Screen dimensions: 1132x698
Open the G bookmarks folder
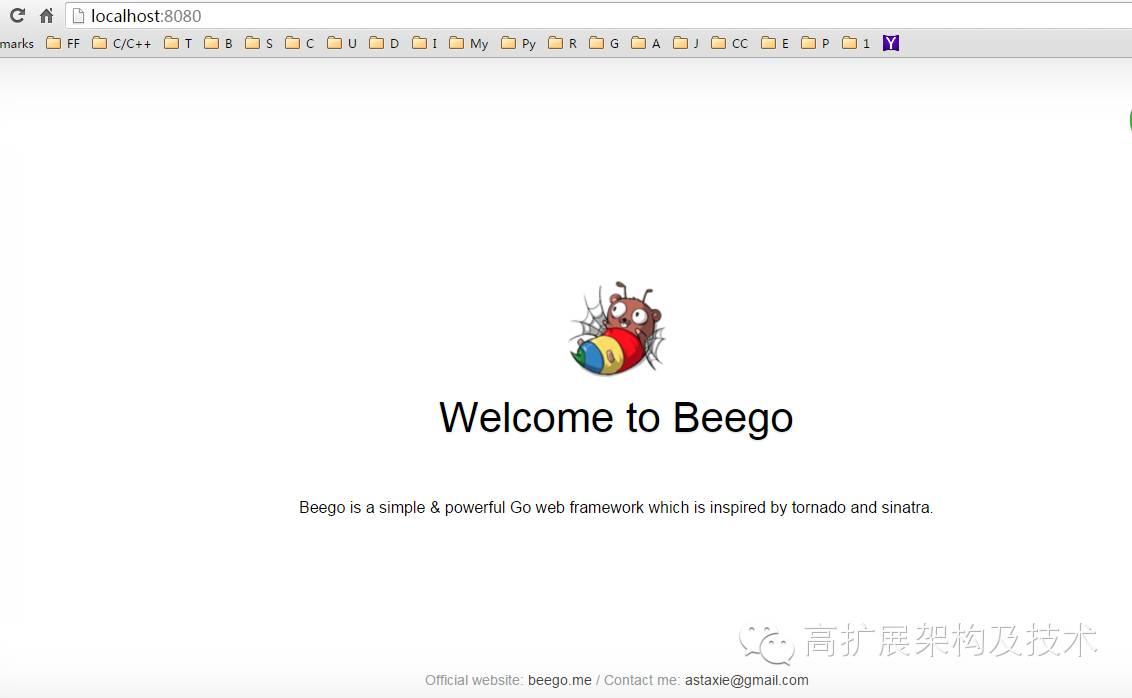(x=604, y=43)
